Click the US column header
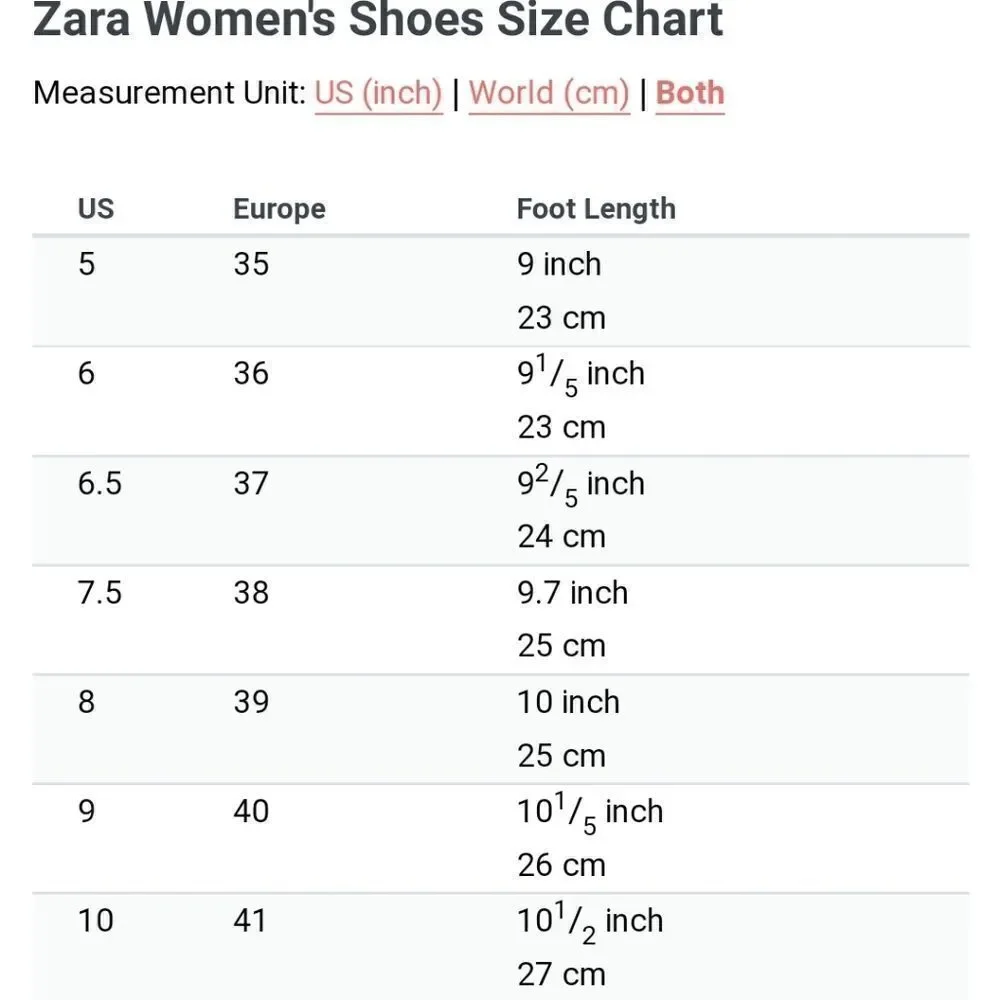Image resolution: width=1000 pixels, height=1000 pixels. pyautogui.click(x=96, y=209)
